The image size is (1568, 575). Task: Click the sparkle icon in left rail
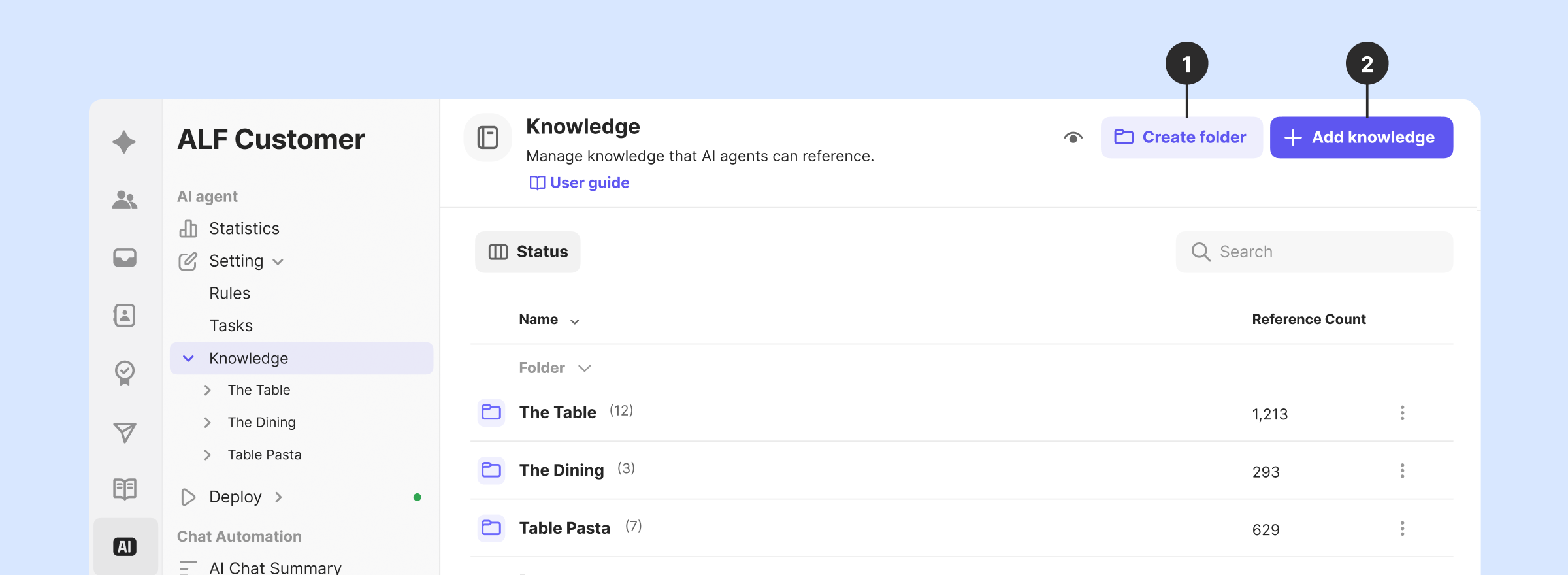tap(124, 142)
